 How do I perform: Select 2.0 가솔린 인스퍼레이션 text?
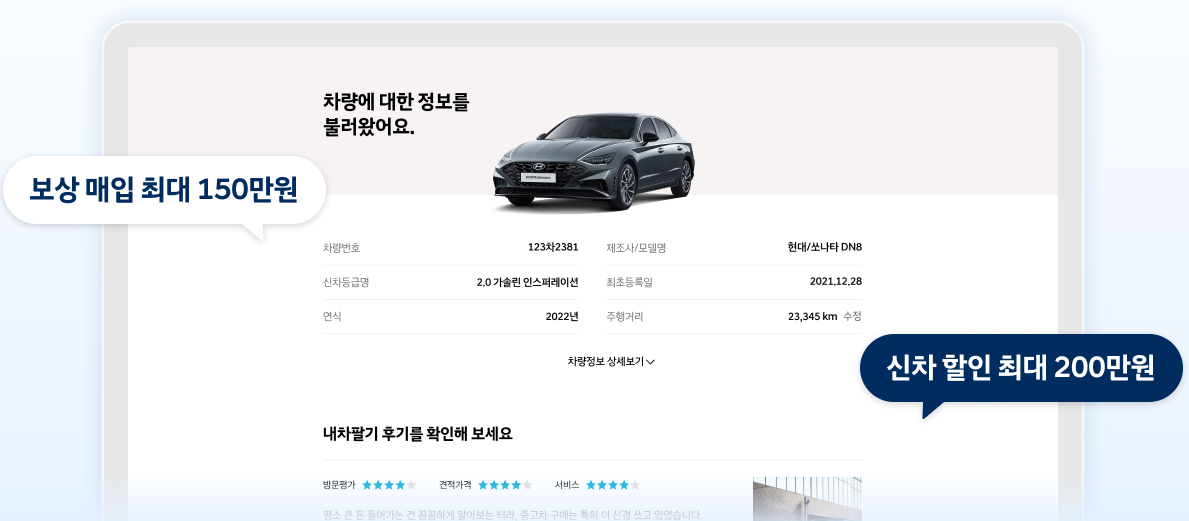[527, 282]
